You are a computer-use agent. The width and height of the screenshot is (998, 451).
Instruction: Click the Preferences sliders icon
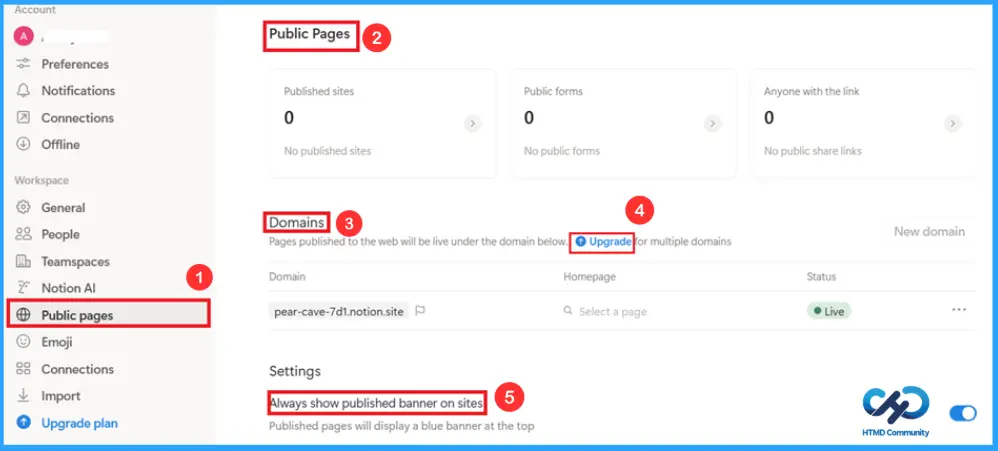point(24,64)
